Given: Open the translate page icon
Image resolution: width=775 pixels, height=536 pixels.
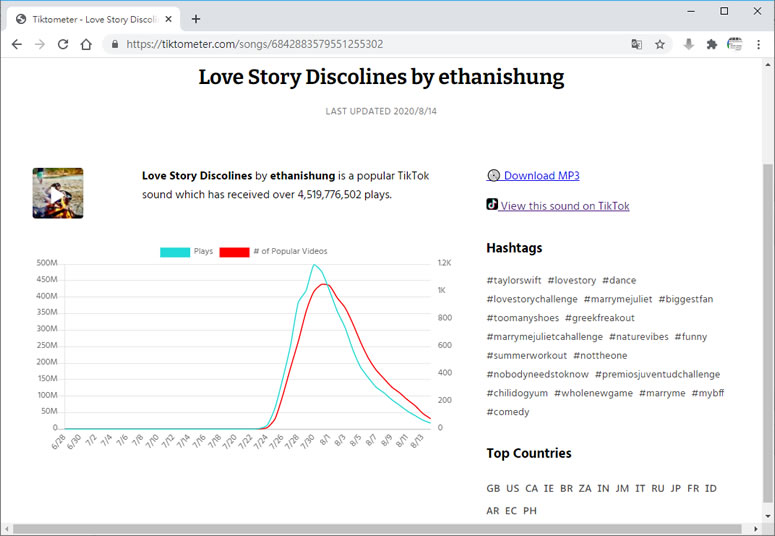Looking at the screenshot, I should tap(636, 44).
